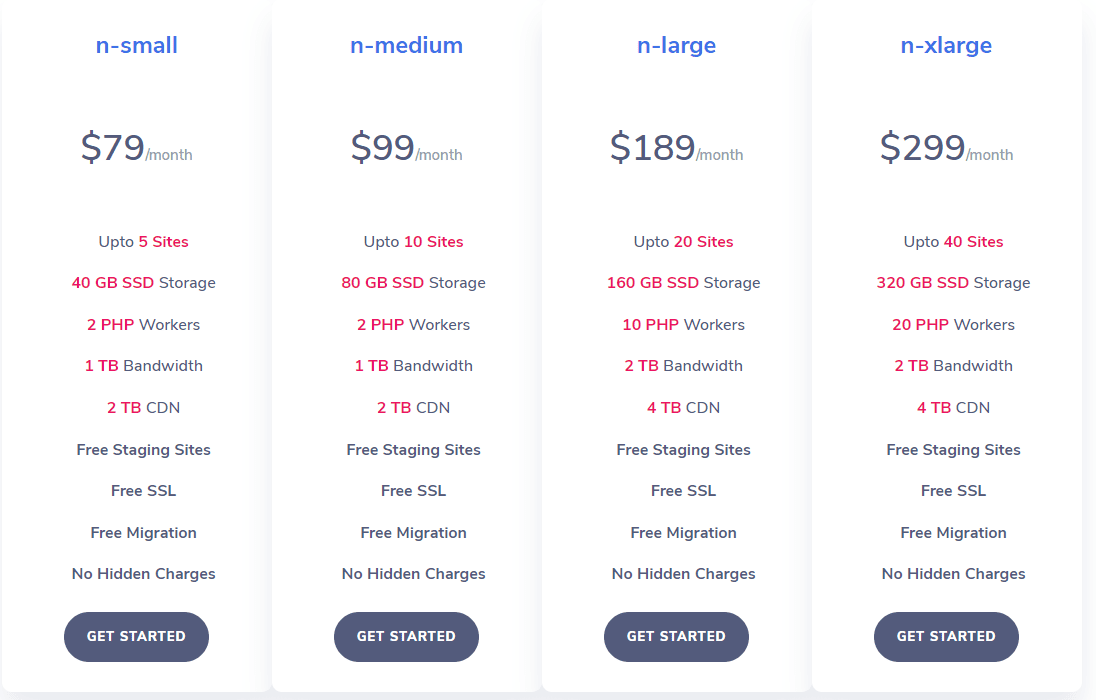Click GET STARTED under n-large plan

tap(676, 637)
